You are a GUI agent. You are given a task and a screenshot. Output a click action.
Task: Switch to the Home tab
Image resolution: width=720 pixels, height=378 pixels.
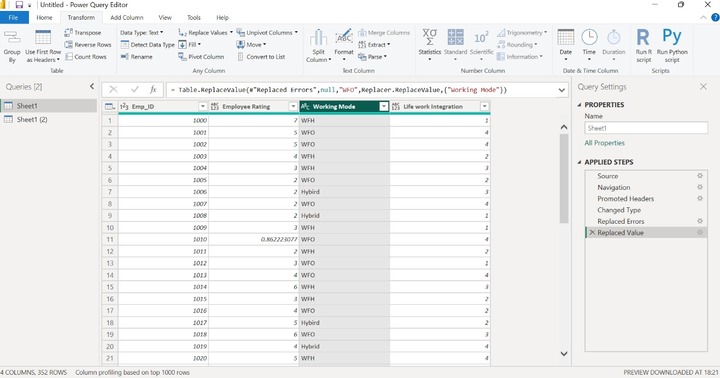click(45, 17)
